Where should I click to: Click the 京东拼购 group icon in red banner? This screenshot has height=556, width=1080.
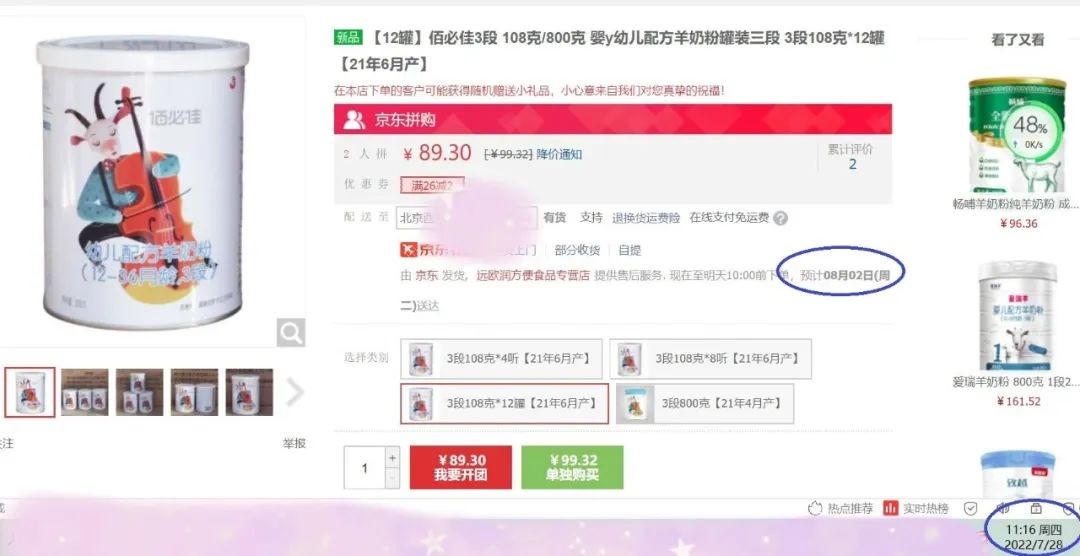(x=354, y=120)
